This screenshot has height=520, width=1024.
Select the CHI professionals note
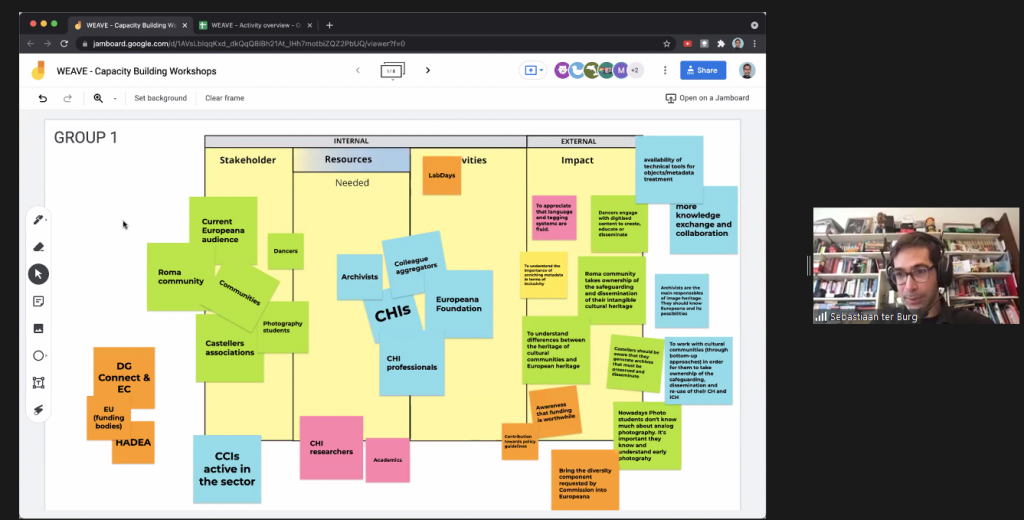click(x=411, y=363)
